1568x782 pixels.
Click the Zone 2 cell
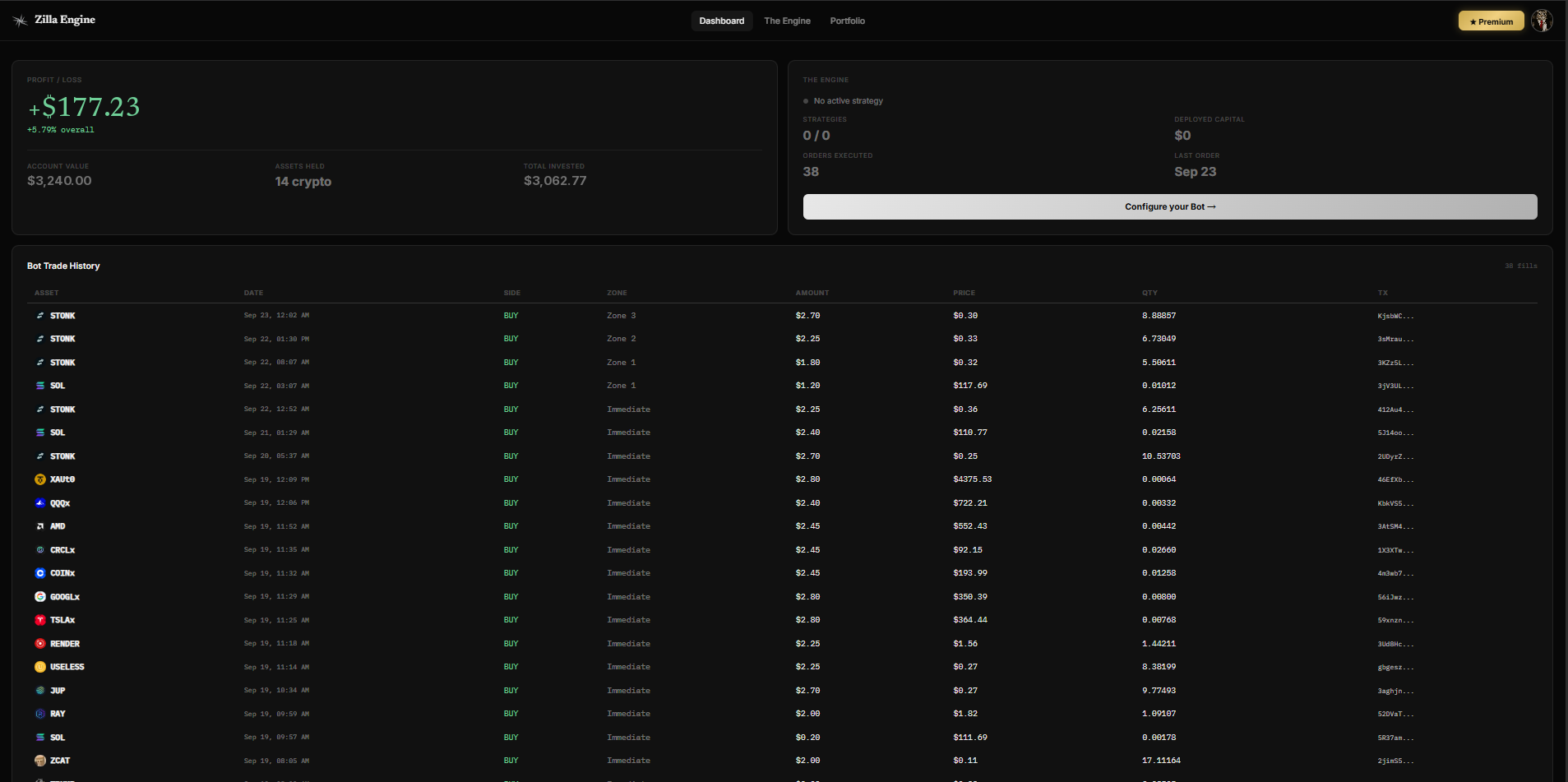[x=621, y=339]
